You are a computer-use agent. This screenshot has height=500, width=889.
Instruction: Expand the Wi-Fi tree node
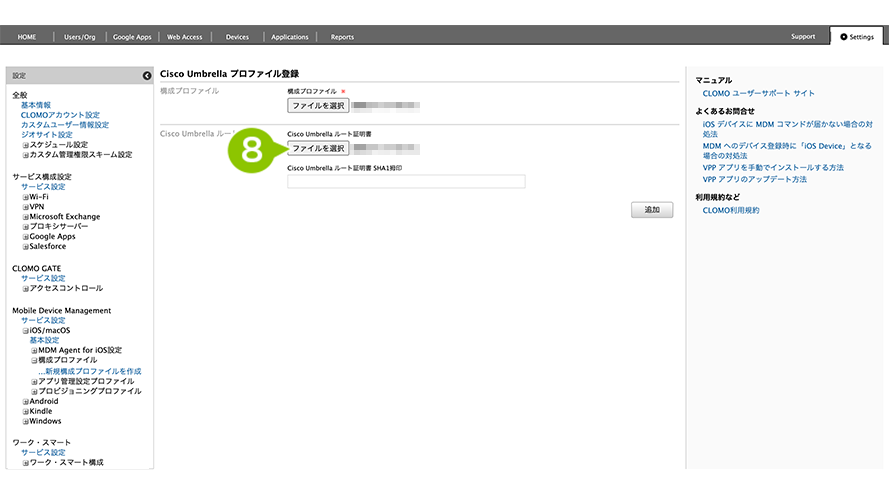26,197
